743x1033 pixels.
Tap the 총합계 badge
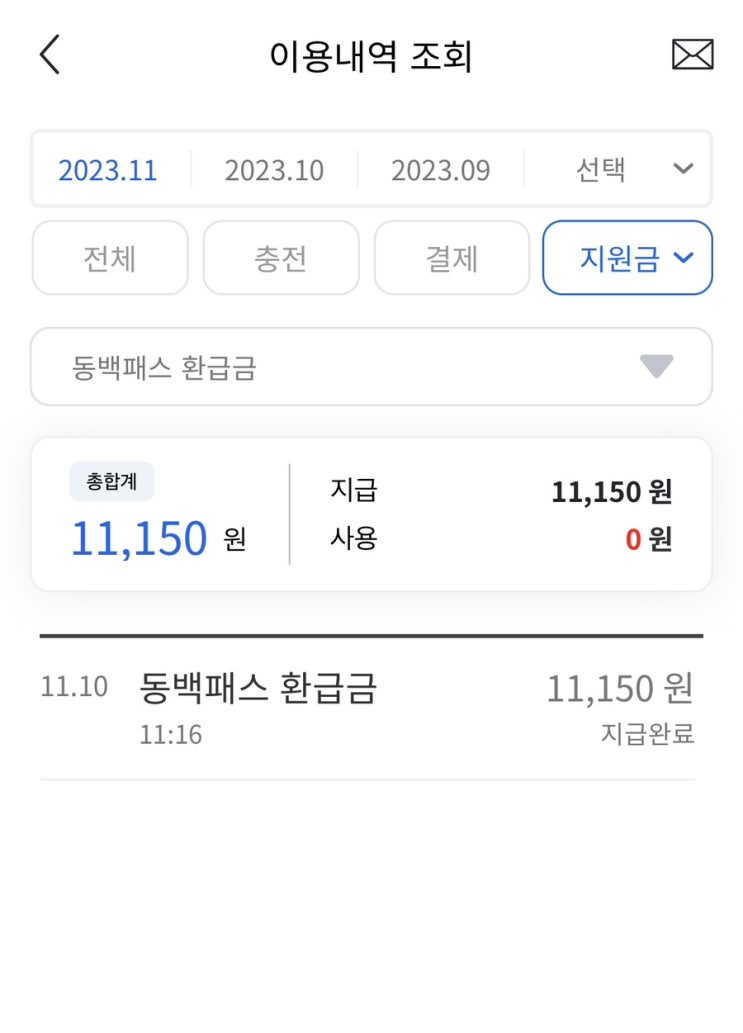tap(111, 483)
